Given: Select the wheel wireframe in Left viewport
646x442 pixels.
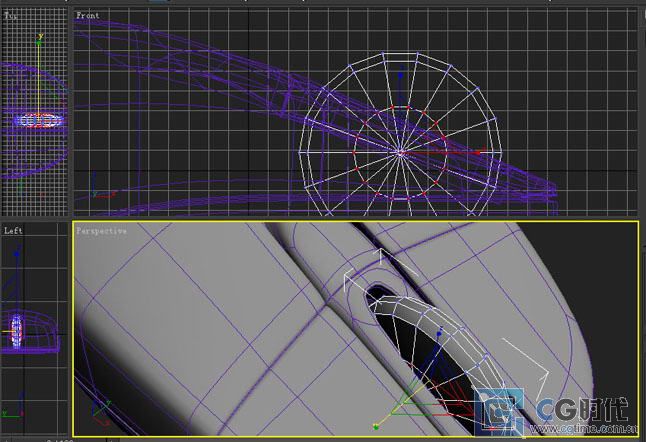Looking at the screenshot, I should point(16,331).
